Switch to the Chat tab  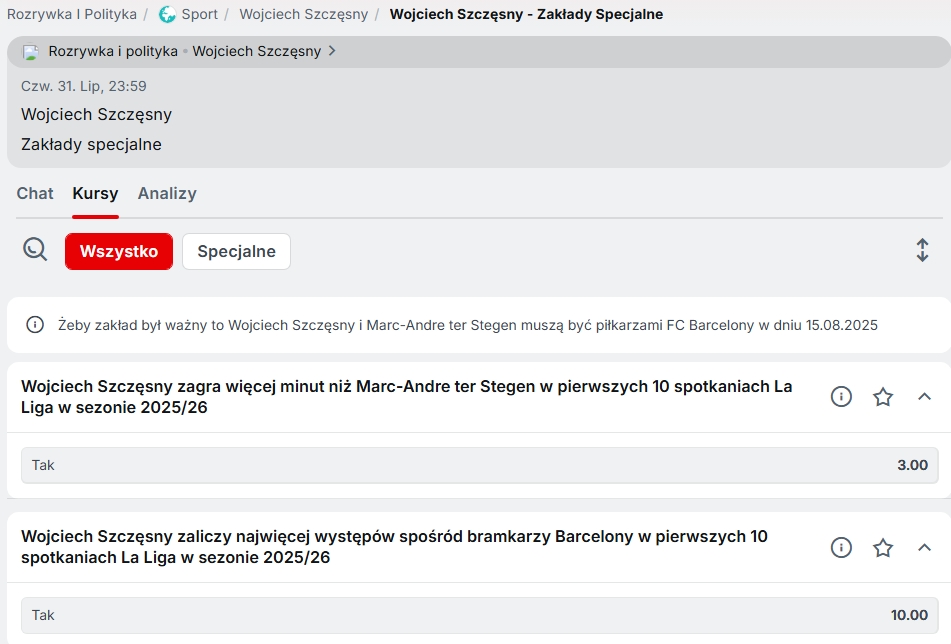pos(35,193)
